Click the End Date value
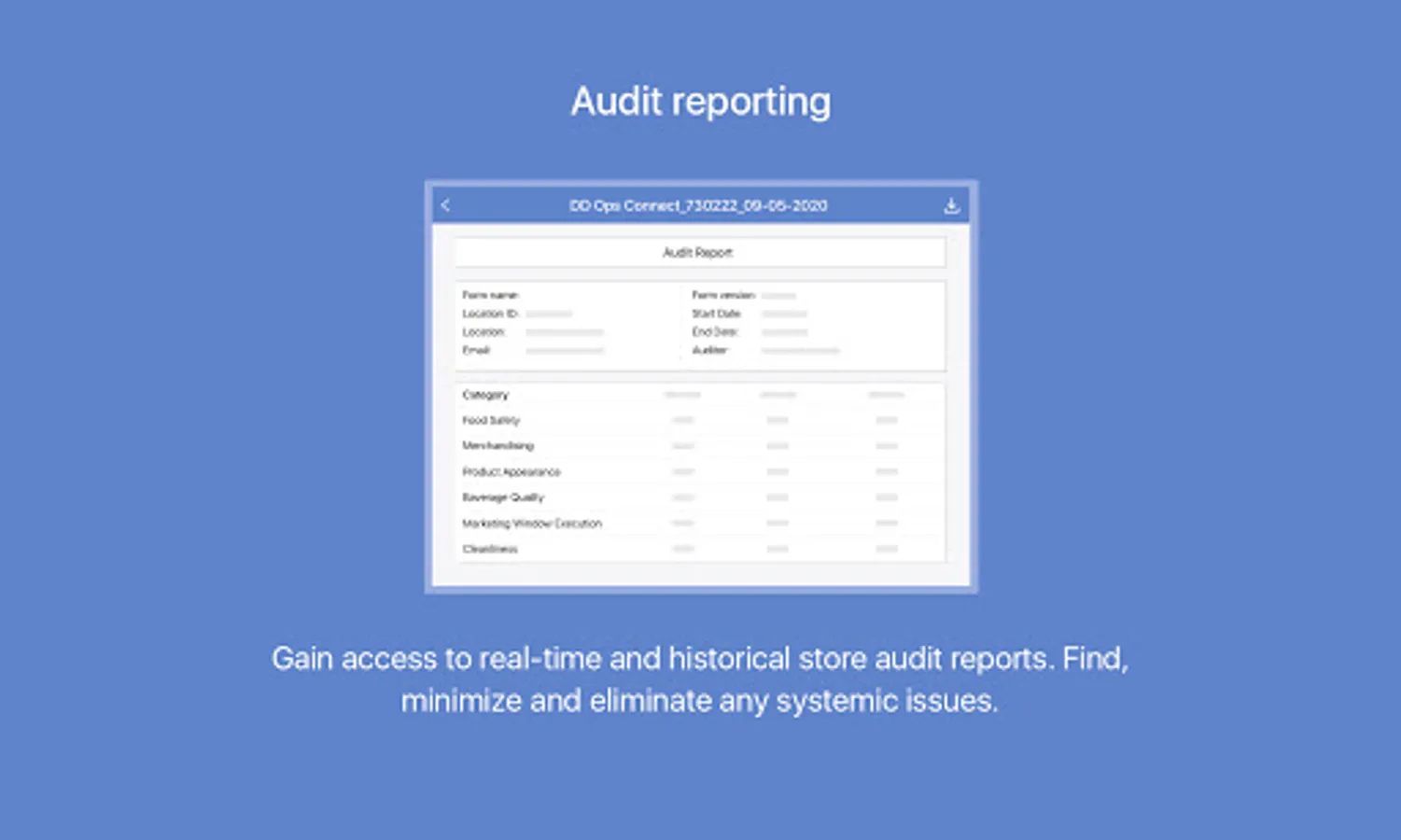This screenshot has width=1401, height=840. pos(784,332)
